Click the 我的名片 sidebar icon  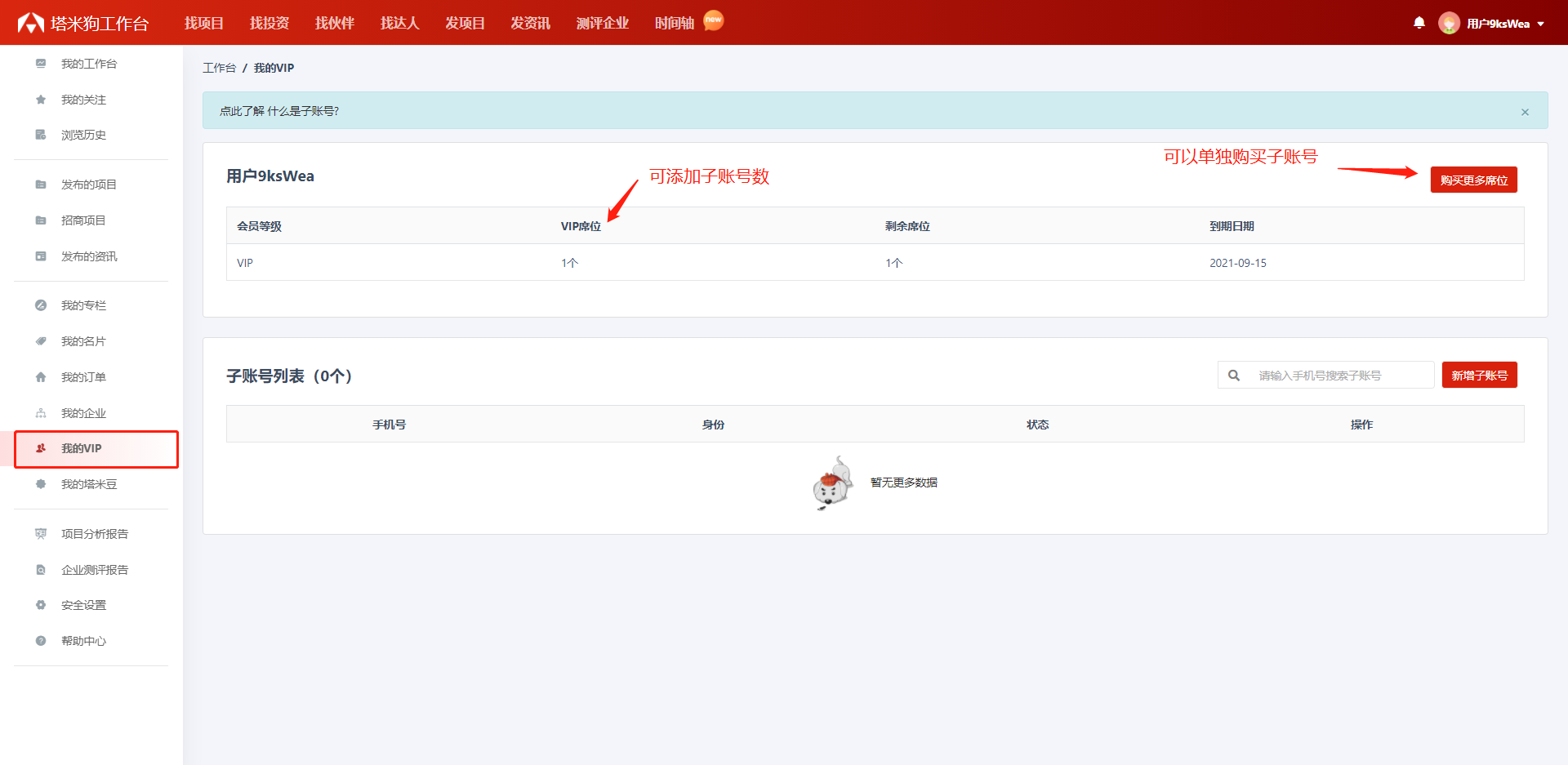[x=41, y=341]
